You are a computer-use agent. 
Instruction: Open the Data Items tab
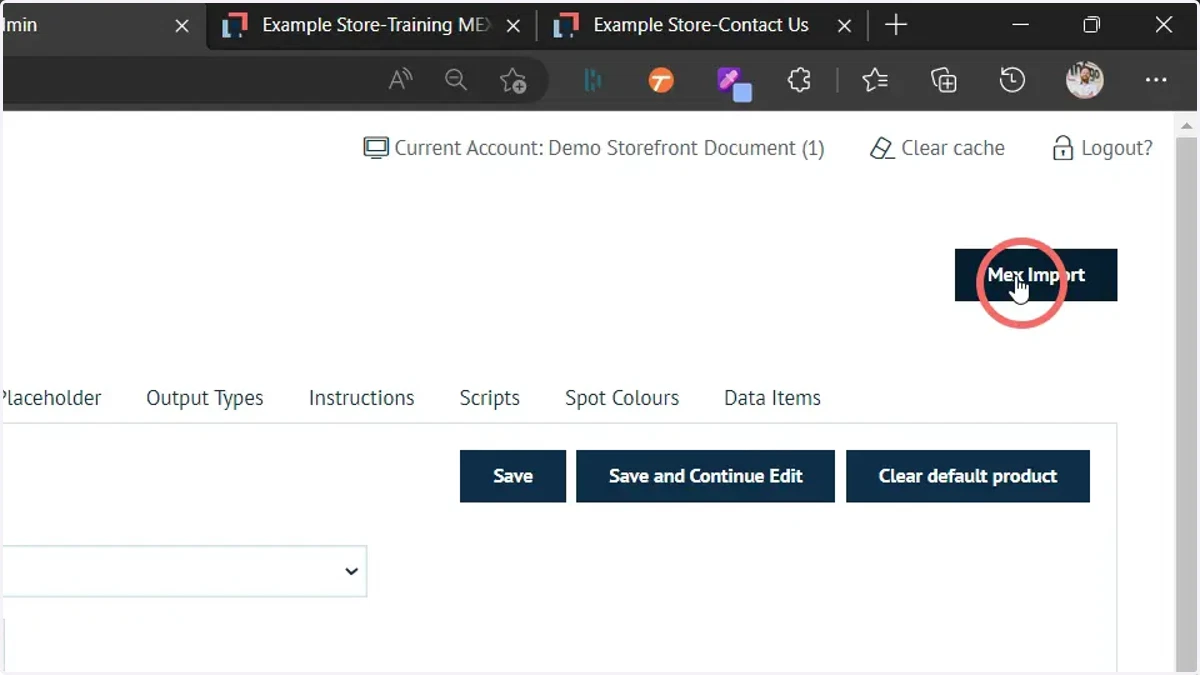772,398
